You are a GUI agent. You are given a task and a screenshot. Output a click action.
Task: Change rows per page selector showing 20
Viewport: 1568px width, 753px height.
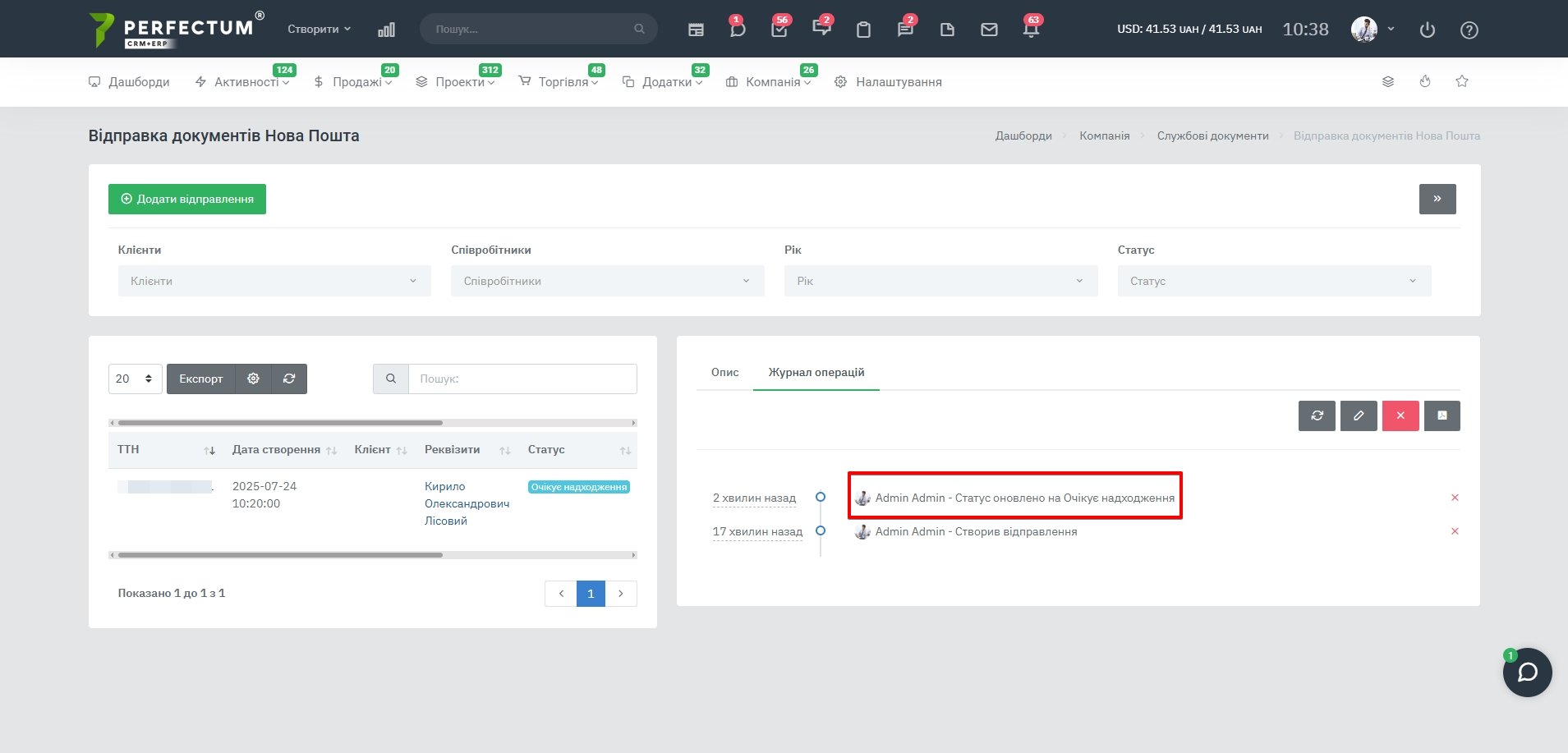pos(136,379)
